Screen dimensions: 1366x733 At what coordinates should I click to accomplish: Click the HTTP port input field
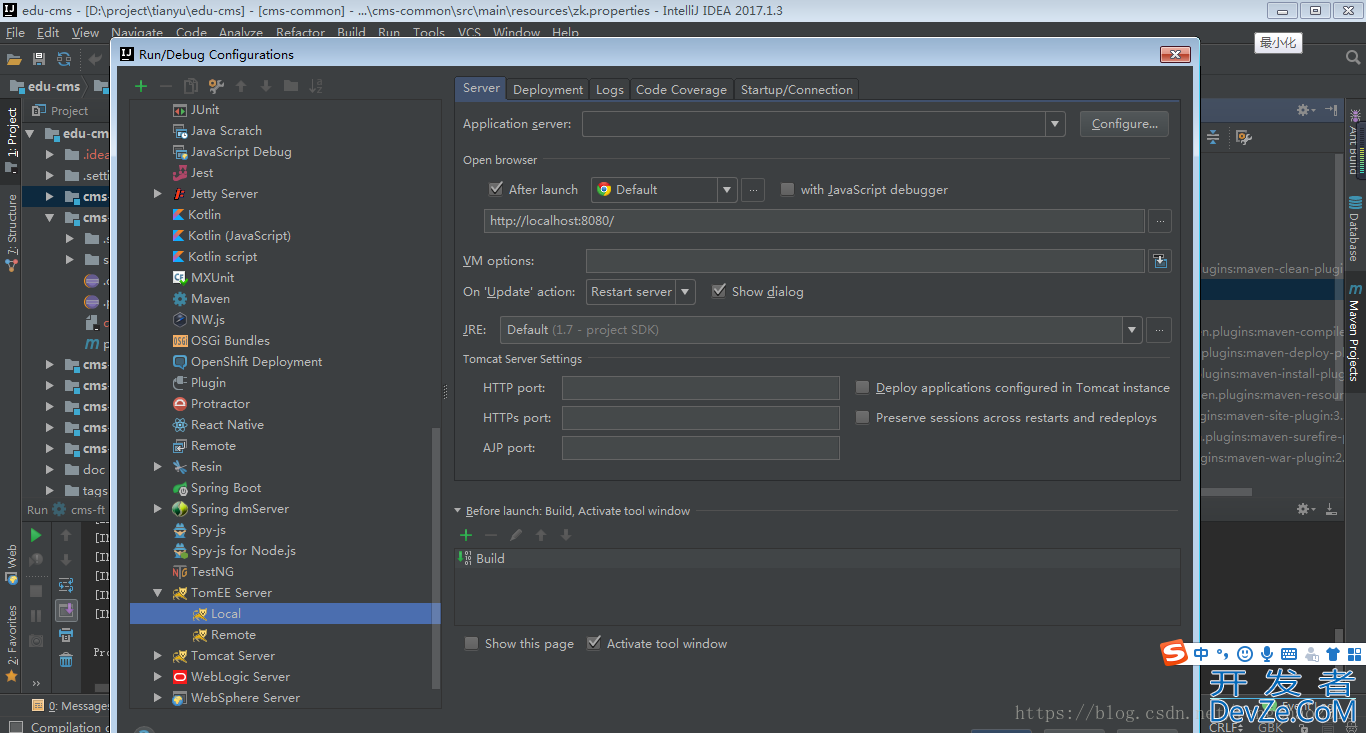[x=700, y=388]
